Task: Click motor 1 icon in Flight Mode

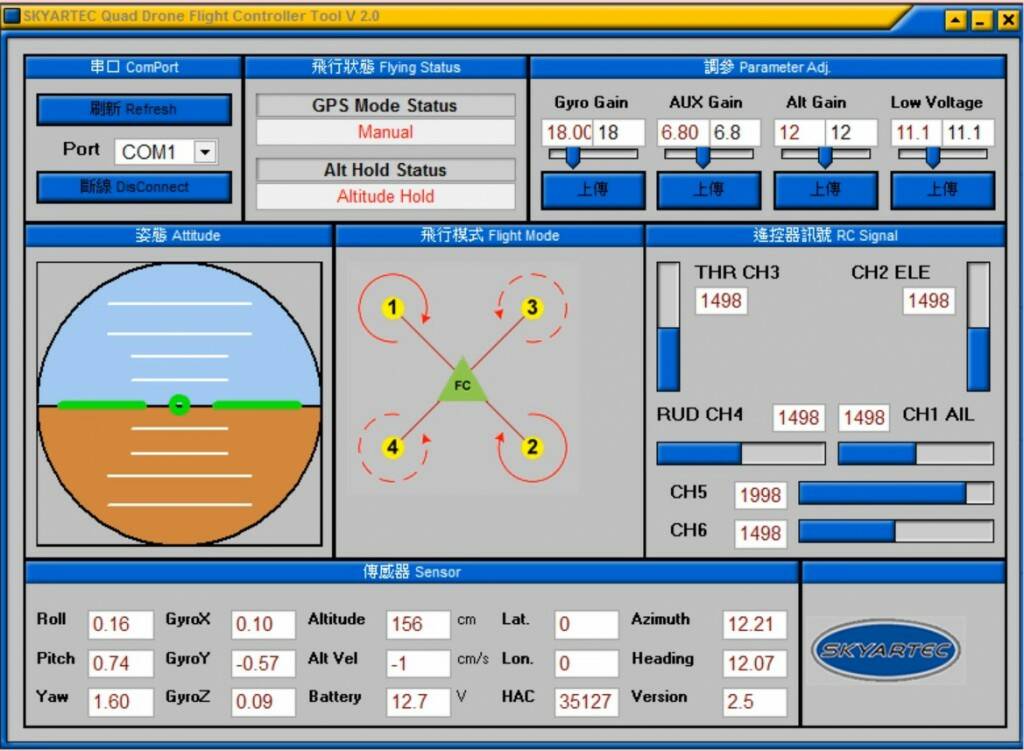Action: 392,307
